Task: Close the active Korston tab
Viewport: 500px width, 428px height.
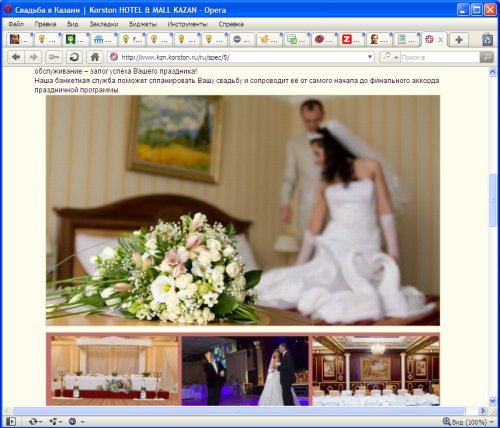Action: 440,40
